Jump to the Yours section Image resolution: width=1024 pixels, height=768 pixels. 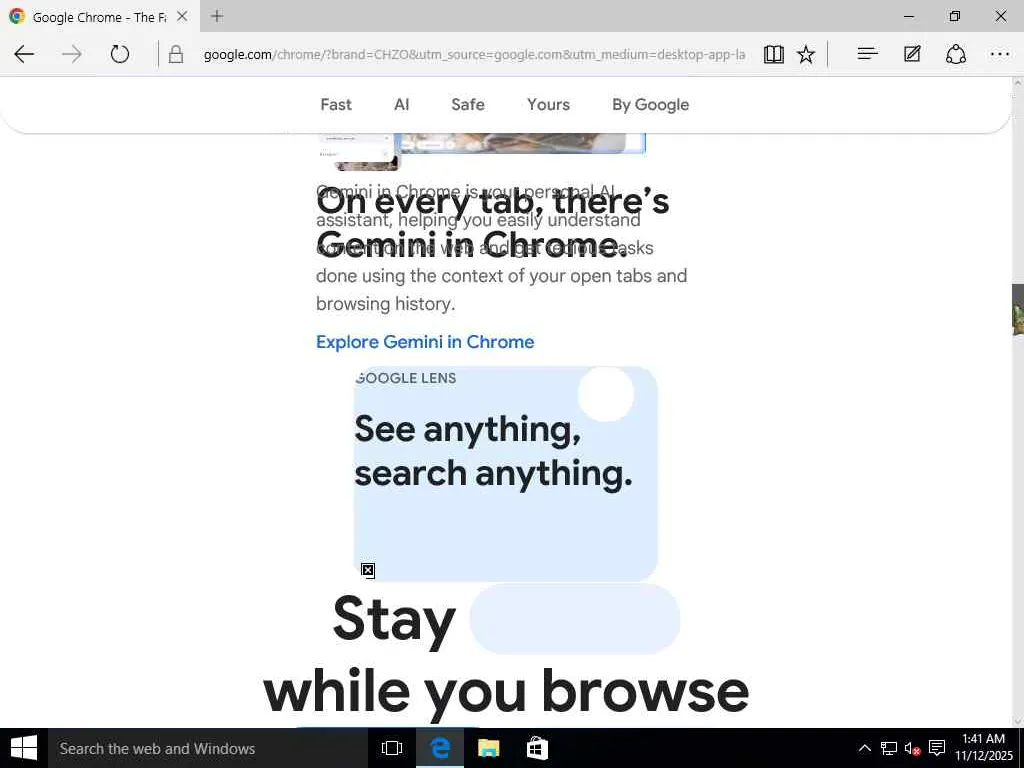point(549,104)
